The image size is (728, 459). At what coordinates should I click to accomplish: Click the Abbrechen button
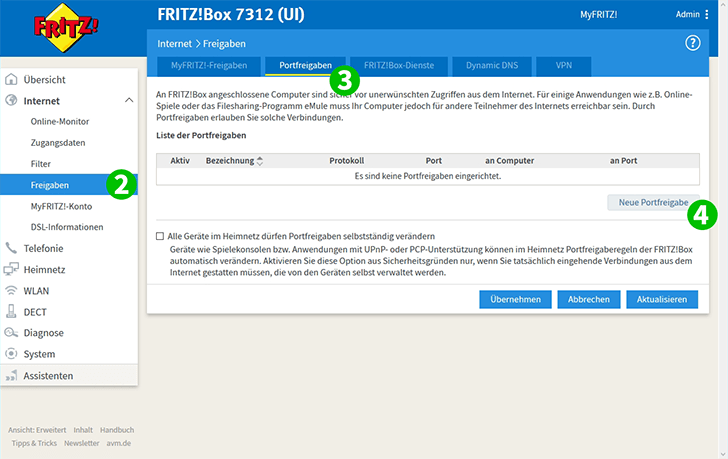point(589,299)
